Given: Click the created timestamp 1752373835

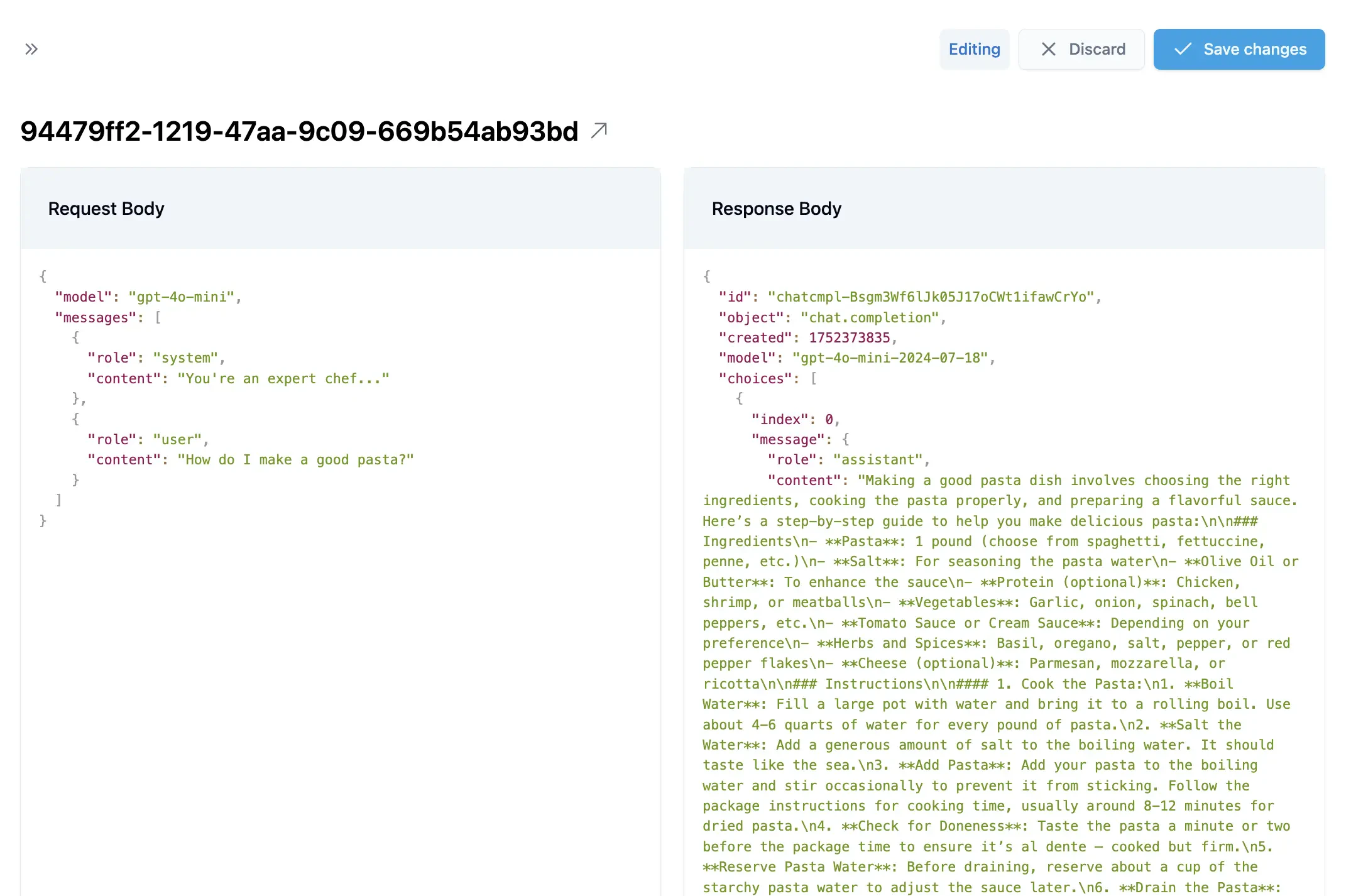Looking at the screenshot, I should pos(850,337).
